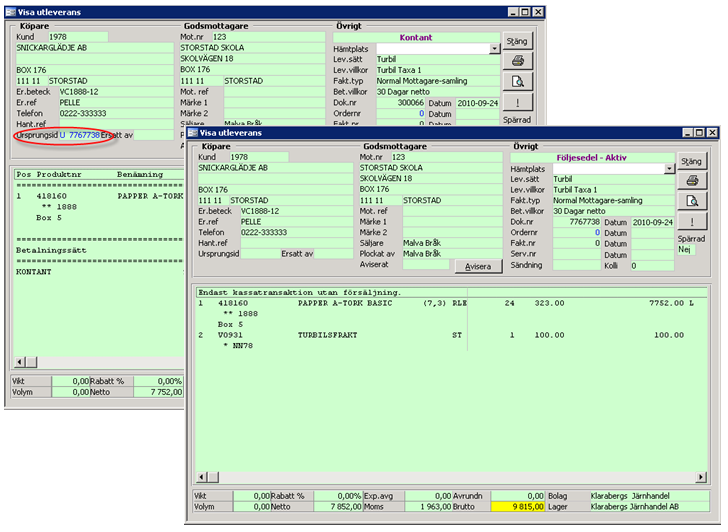Screen dimensions: 728x532
Task: Click Följesedel - Aktiv status text
Action: (x=592, y=158)
